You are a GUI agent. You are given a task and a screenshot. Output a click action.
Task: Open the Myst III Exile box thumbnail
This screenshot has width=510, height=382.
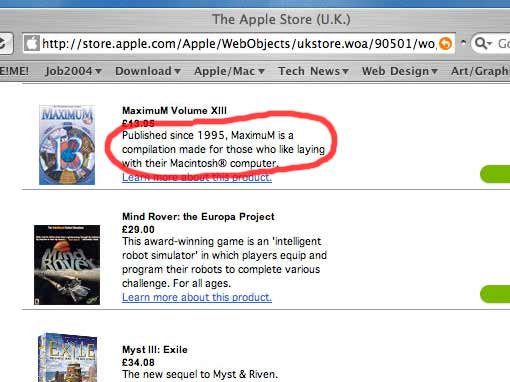(x=68, y=357)
